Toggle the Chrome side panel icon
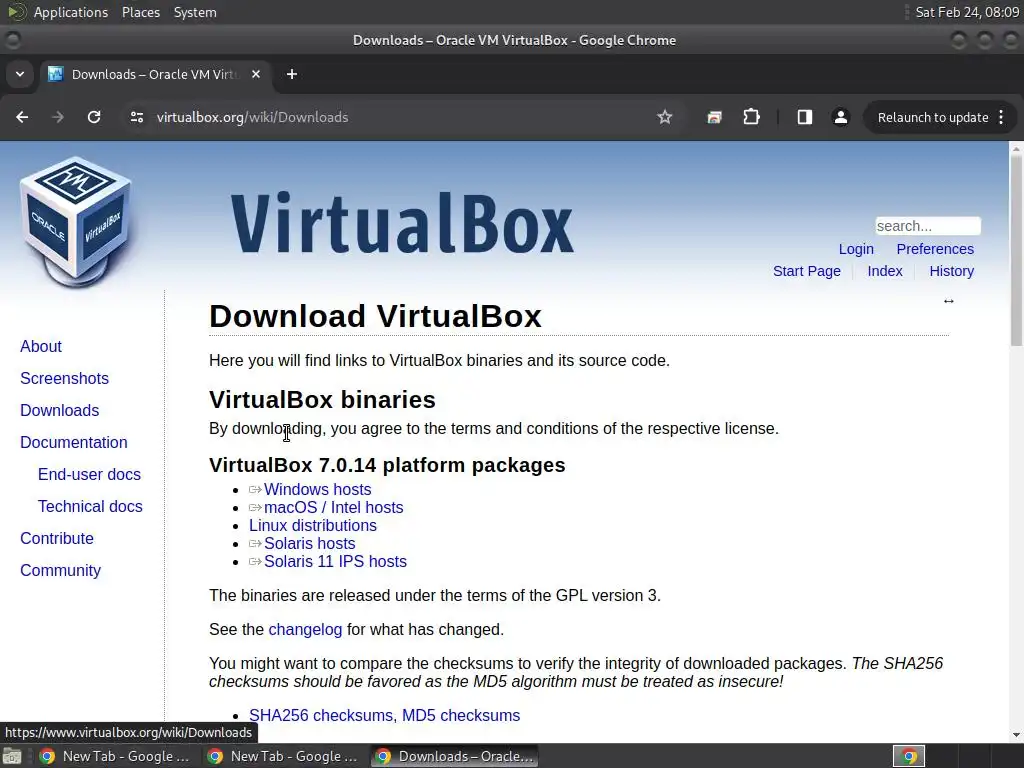The width and height of the screenshot is (1024, 768). [805, 117]
